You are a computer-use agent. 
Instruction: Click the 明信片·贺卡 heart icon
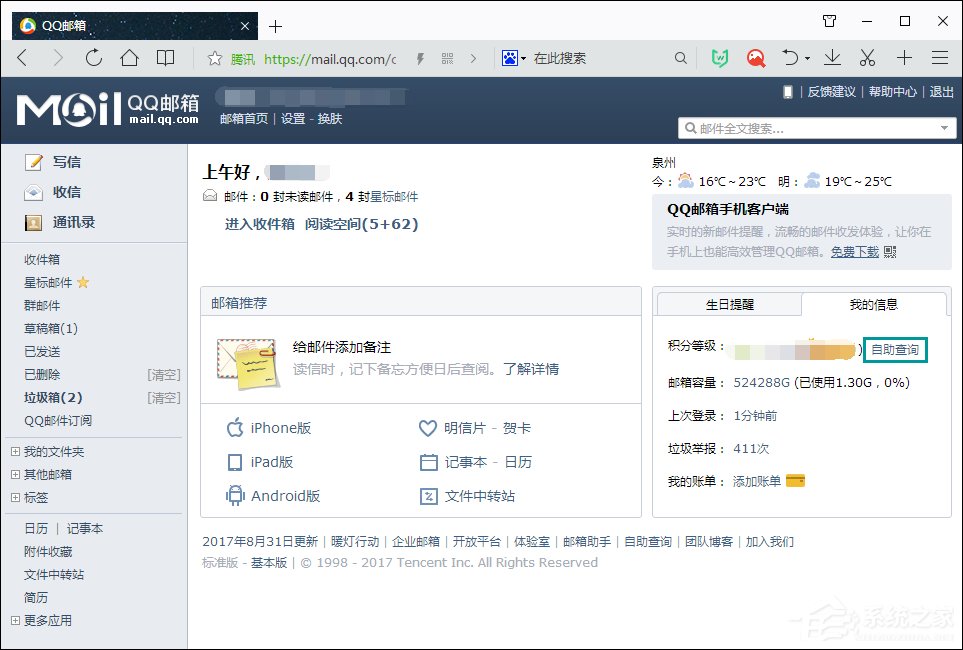(426, 427)
